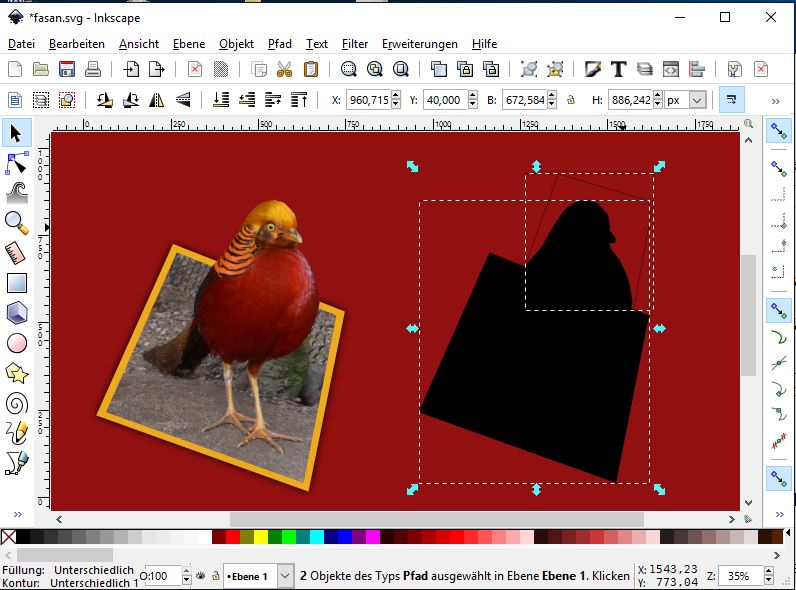Toggle layer visibility eye in status bar
796x590 pixels.
200,576
